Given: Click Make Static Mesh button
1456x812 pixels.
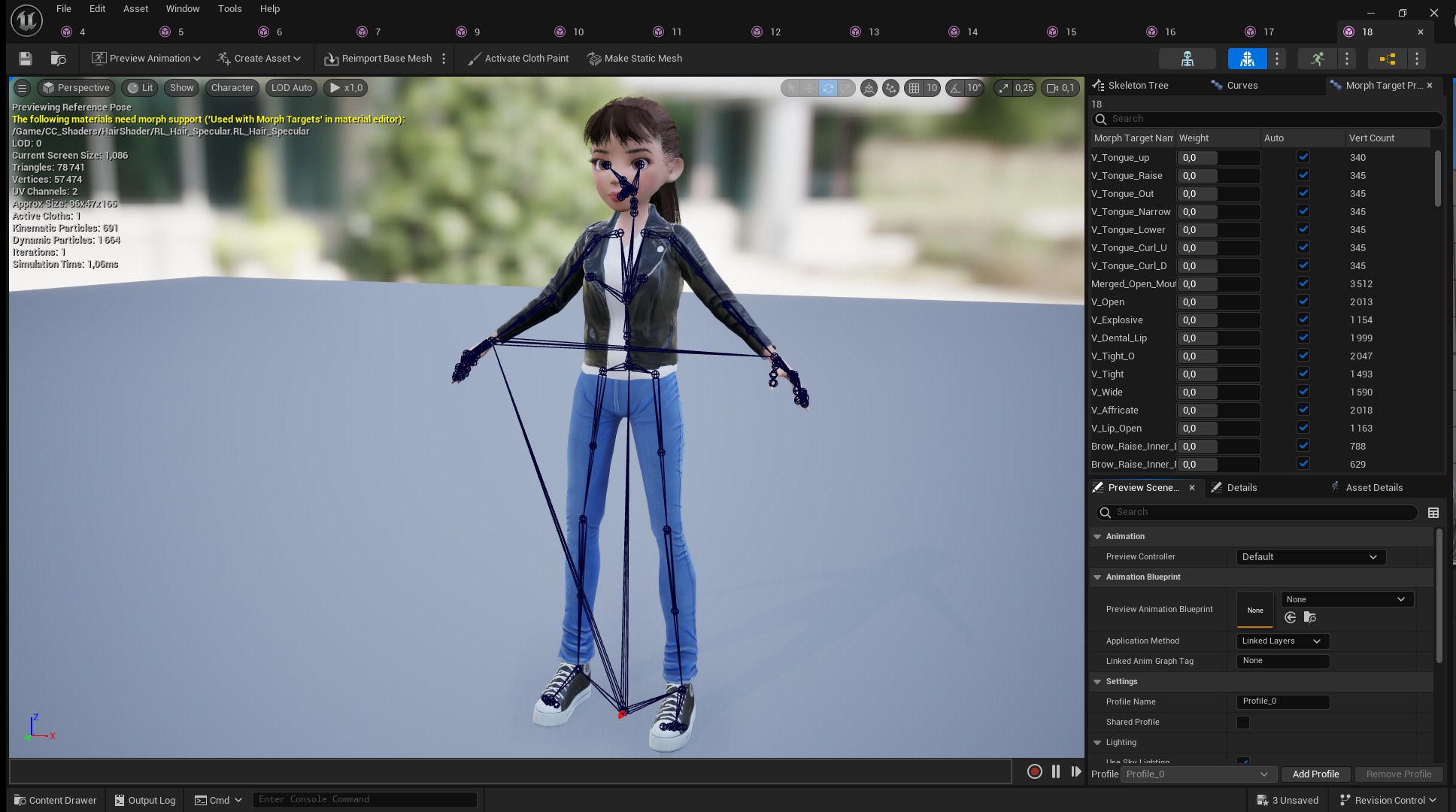Looking at the screenshot, I should pos(635,59).
